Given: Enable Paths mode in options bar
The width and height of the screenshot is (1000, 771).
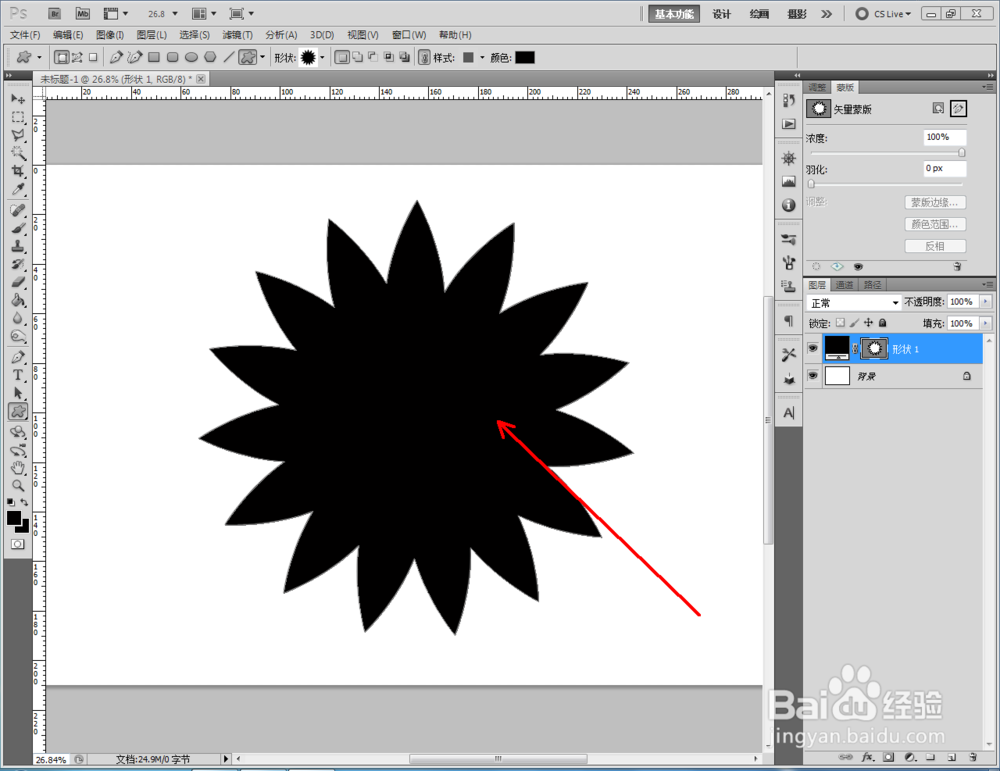Looking at the screenshot, I should (77, 57).
